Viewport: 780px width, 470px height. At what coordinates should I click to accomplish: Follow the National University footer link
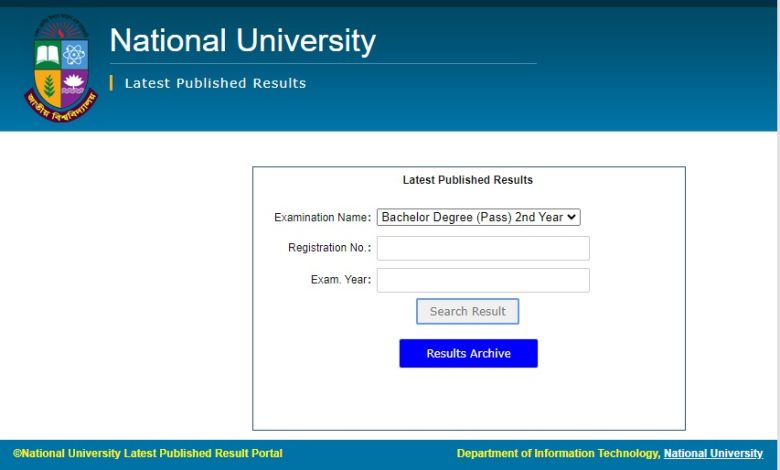pyautogui.click(x=713, y=454)
